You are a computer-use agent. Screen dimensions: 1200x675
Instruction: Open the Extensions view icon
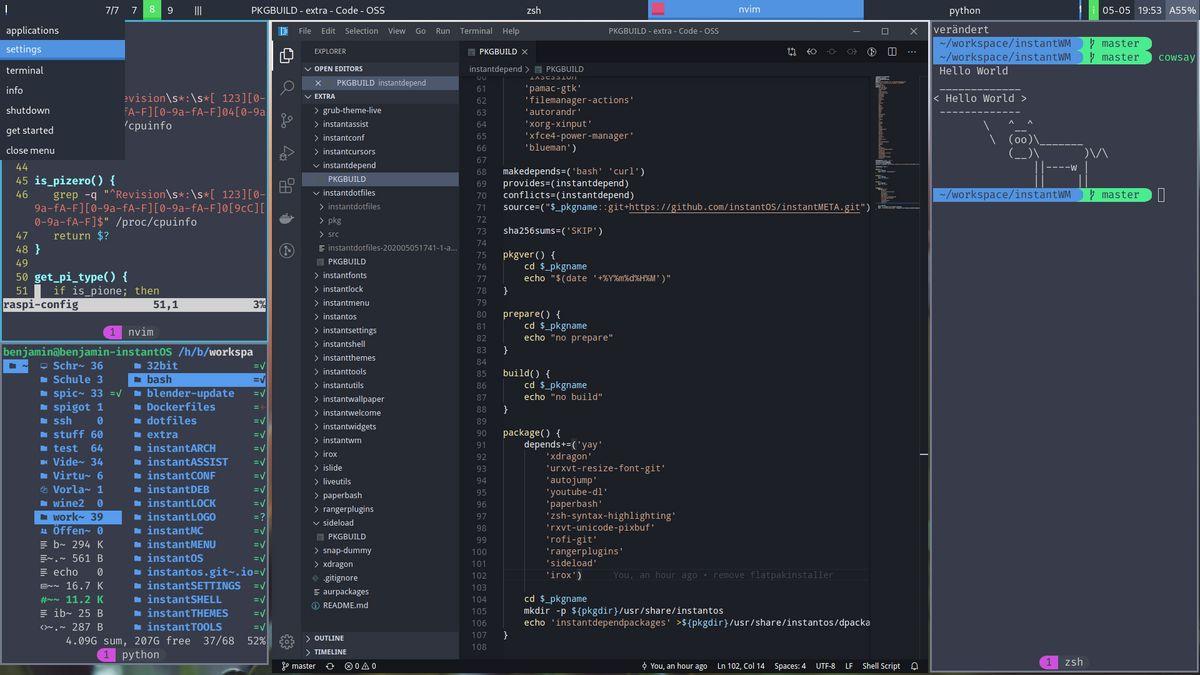pos(287,185)
